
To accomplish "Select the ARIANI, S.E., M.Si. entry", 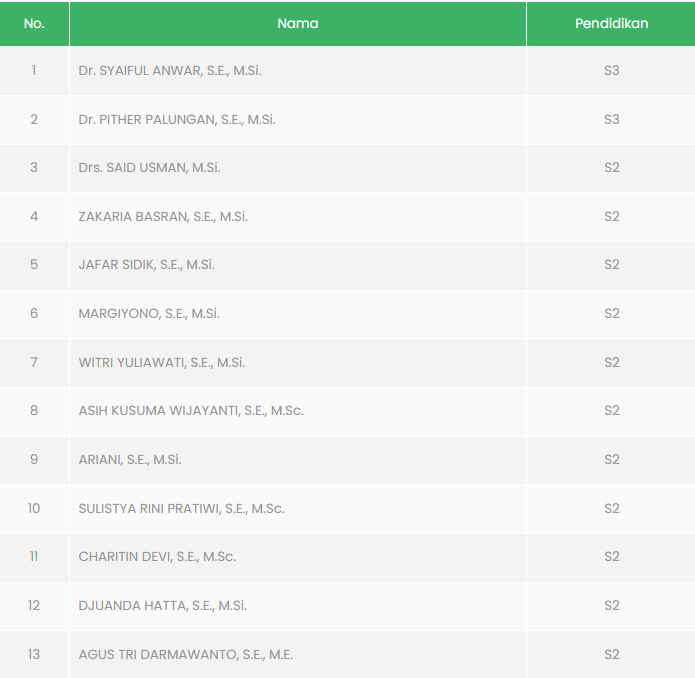I will (130, 459).
